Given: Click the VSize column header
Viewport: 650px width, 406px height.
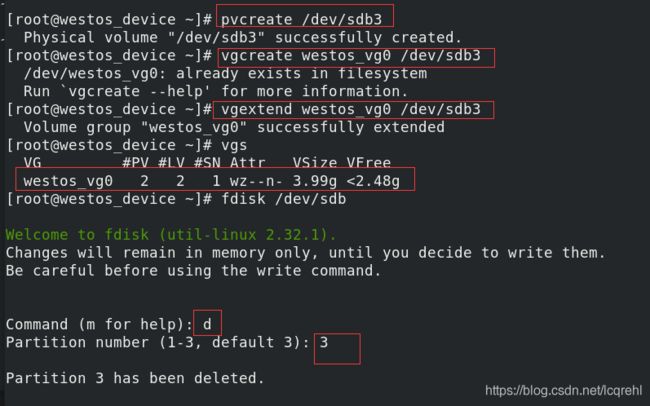Looking at the screenshot, I should pos(315,163).
